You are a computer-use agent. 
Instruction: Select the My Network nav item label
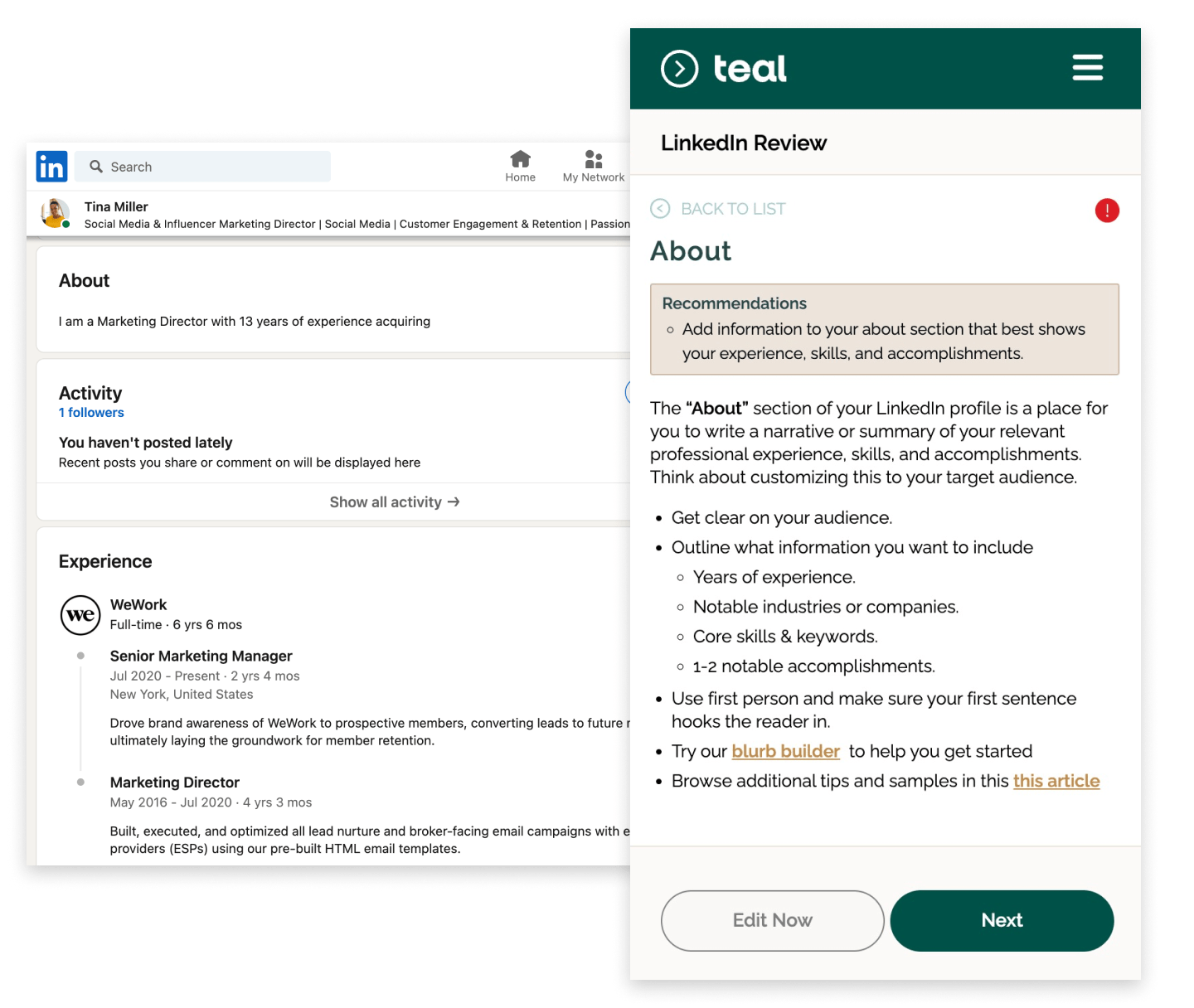pos(593,177)
